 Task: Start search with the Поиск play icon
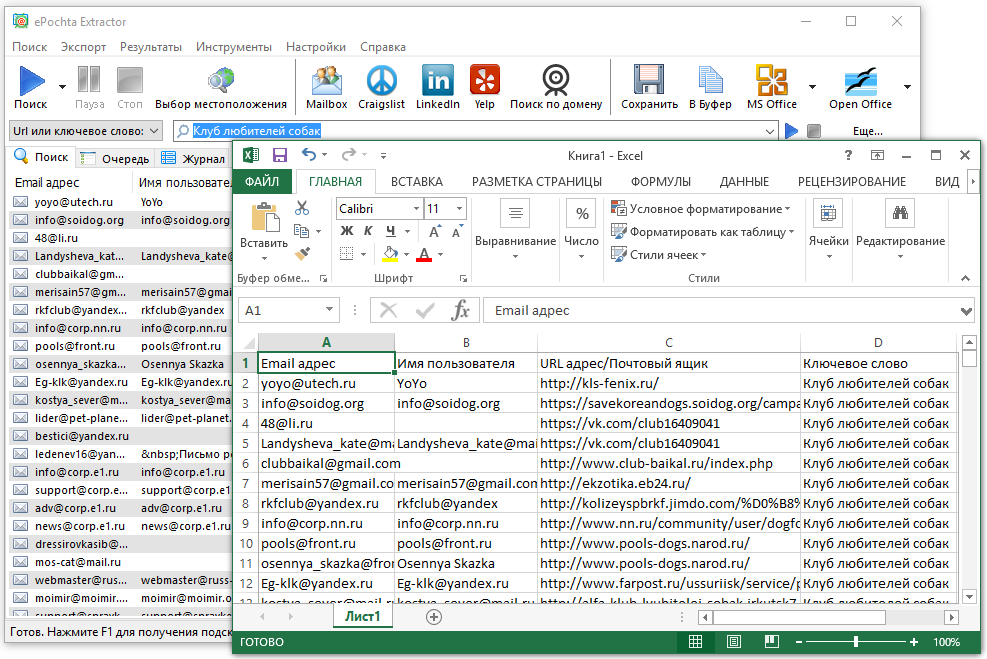(x=31, y=81)
